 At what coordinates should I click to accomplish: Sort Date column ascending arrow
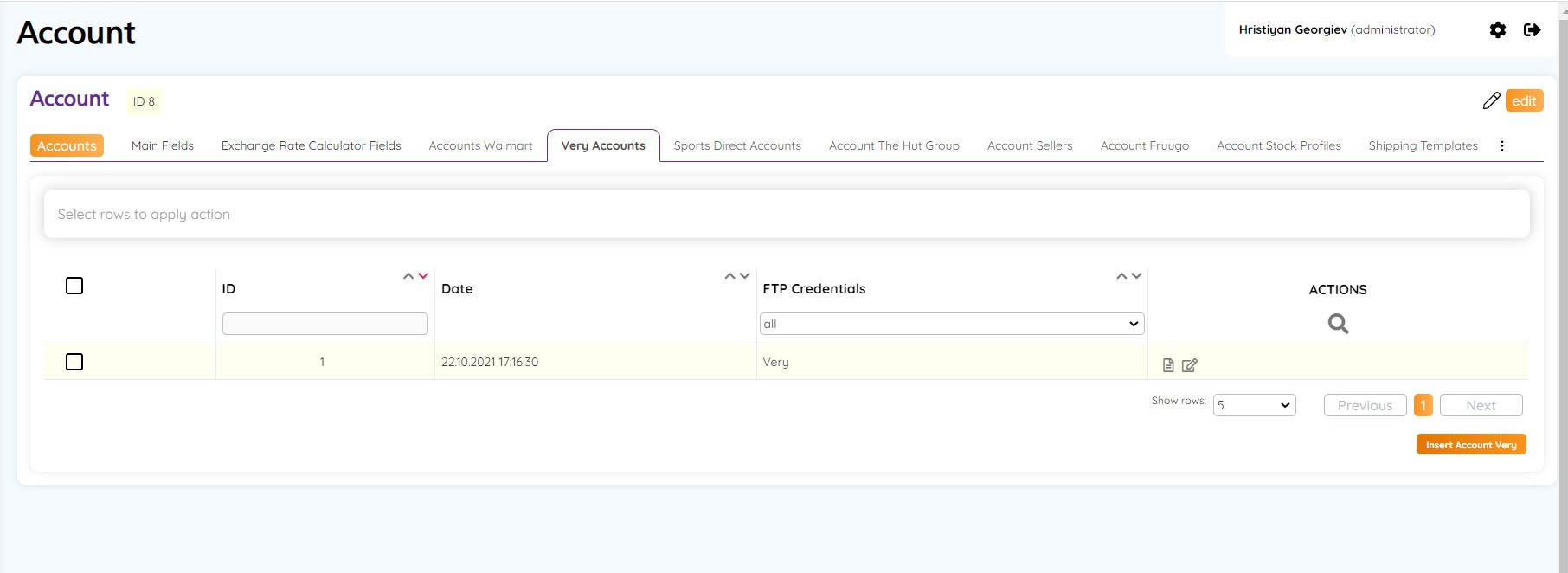pos(730,276)
